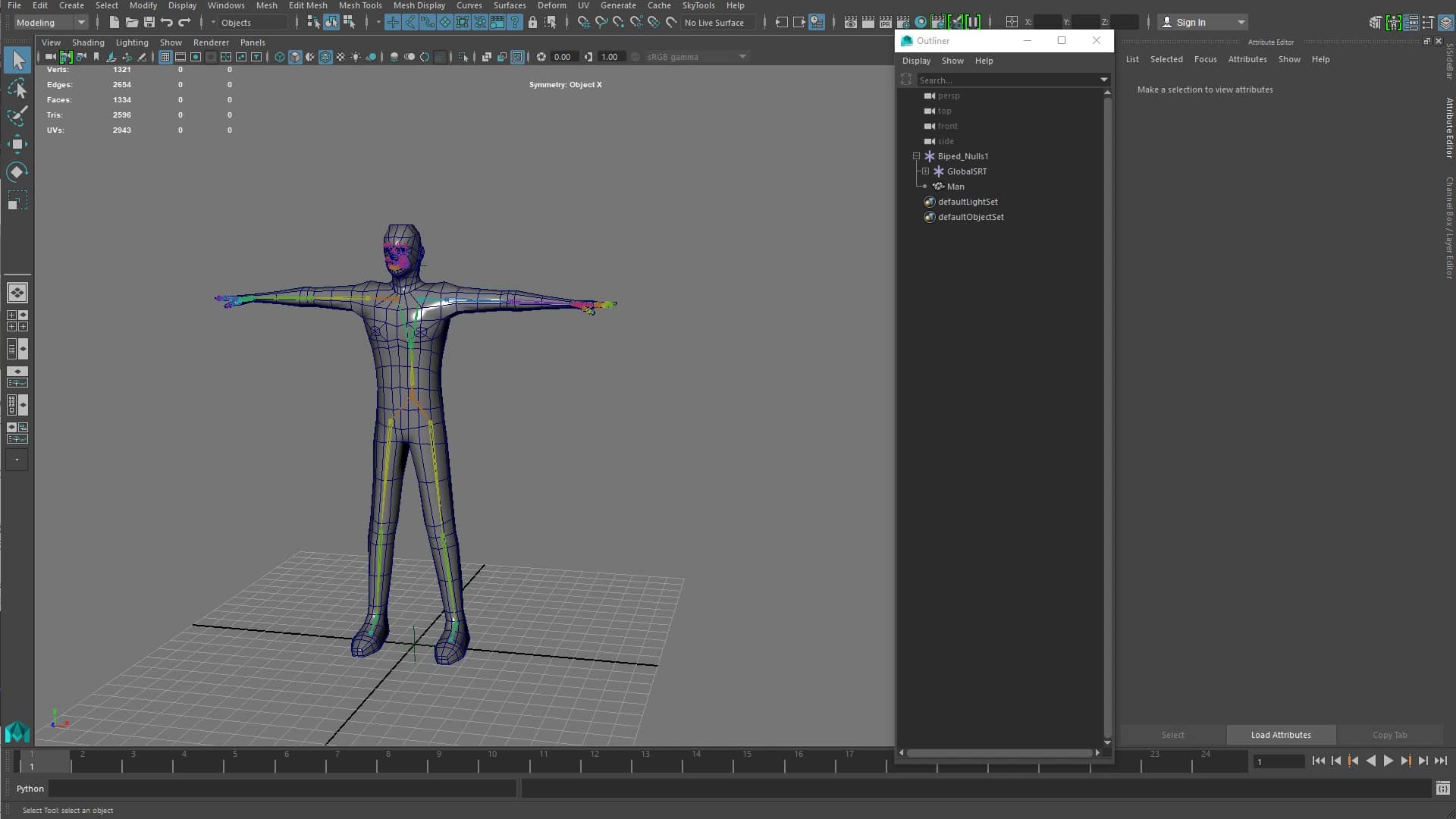The width and height of the screenshot is (1456, 819).
Task: Open No Live Surface field
Action: click(717, 22)
